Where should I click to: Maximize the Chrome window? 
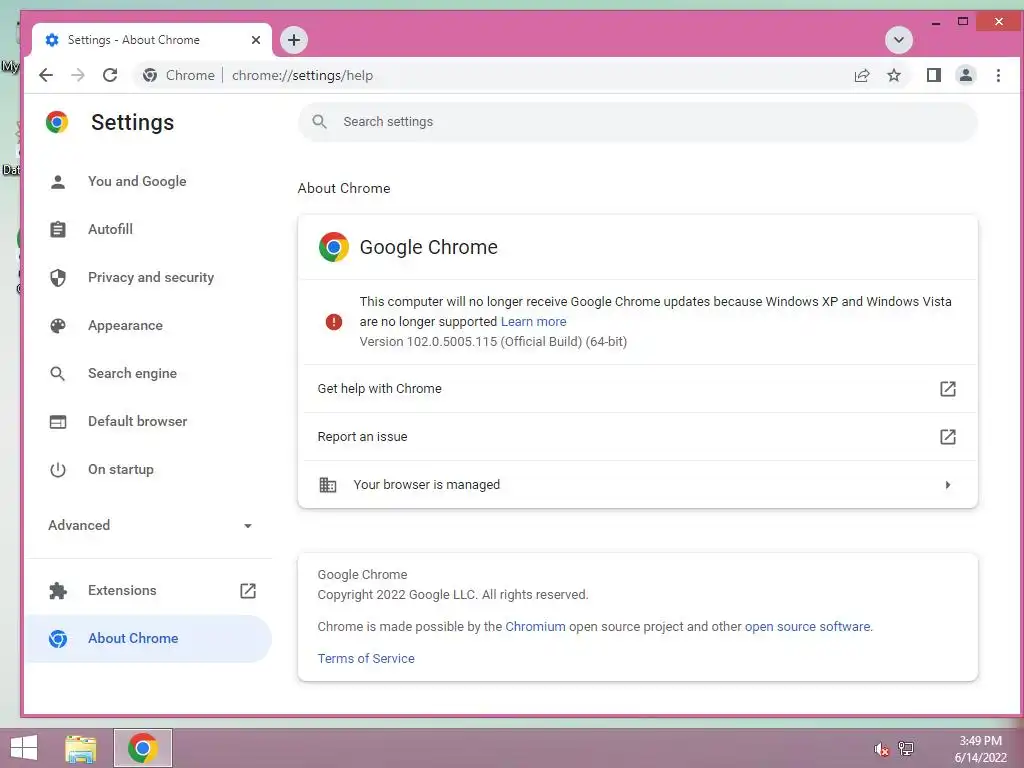pos(963,22)
